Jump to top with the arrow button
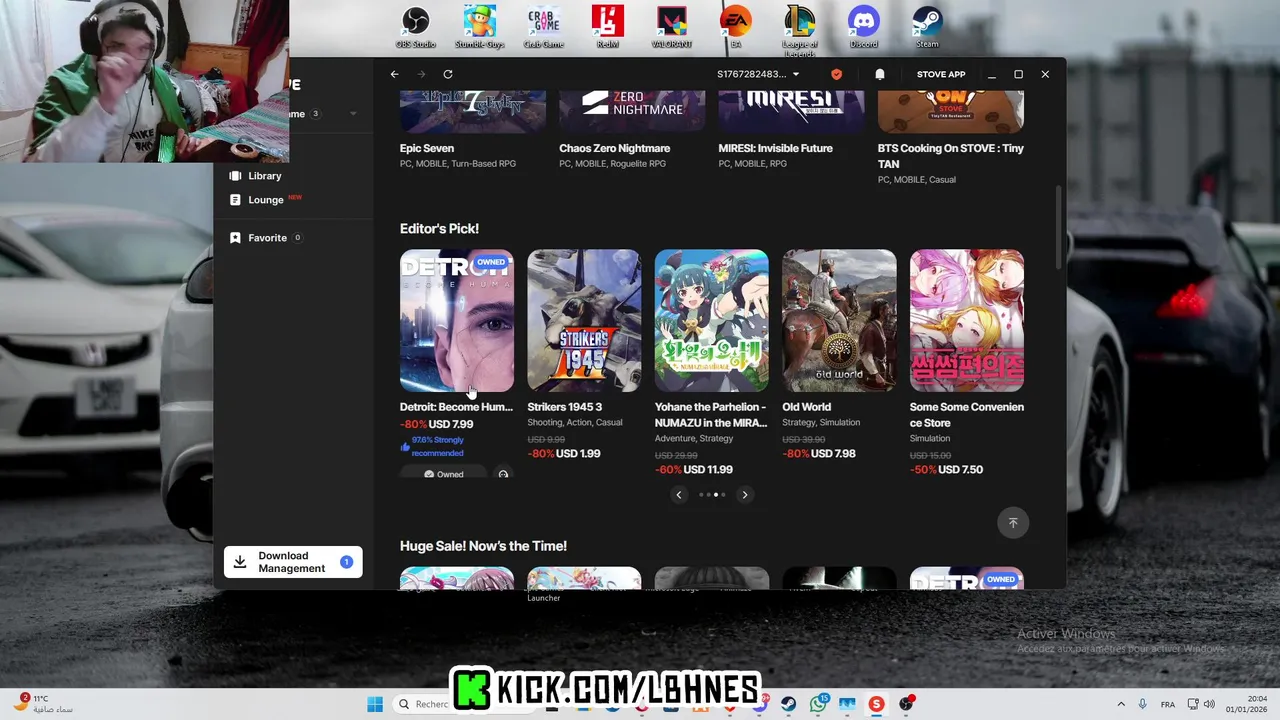Image resolution: width=1280 pixels, height=720 pixels. pyautogui.click(x=1013, y=523)
